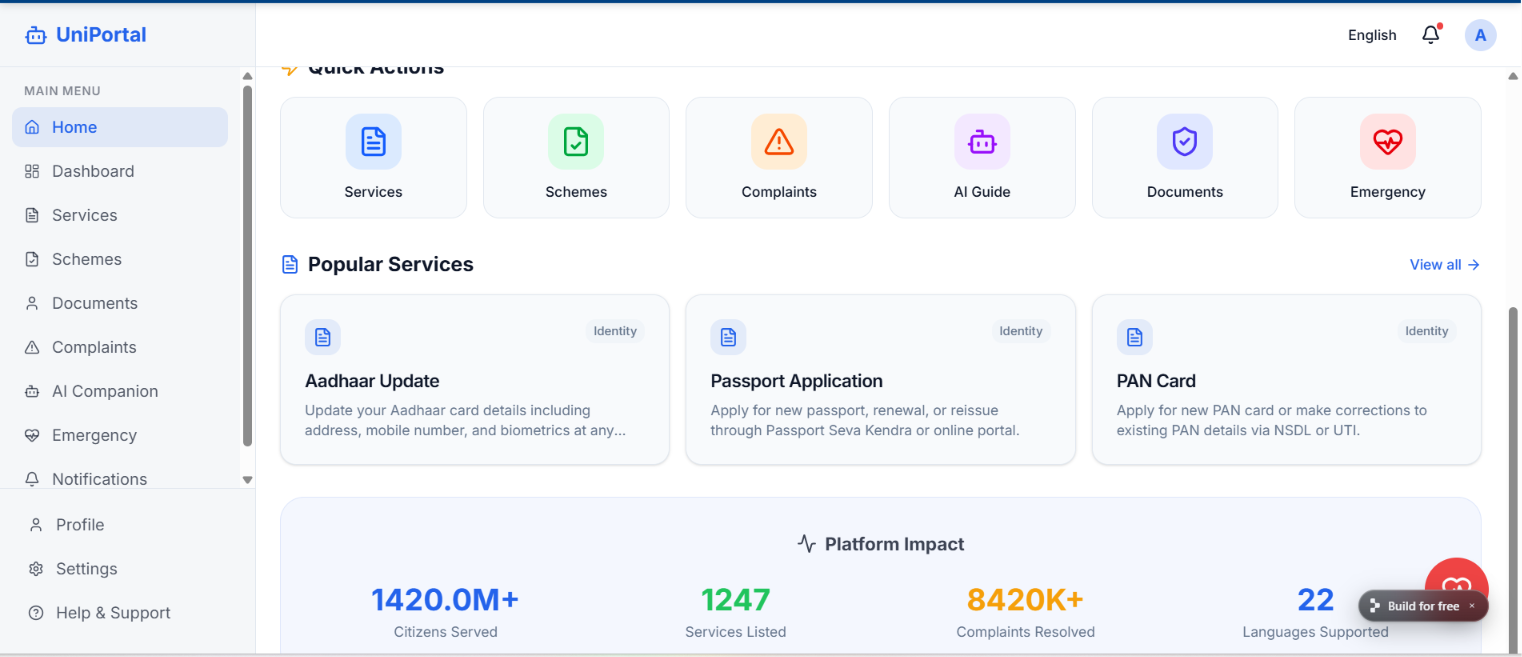Open the user avatar labeled A
Viewport: 1522px width, 657px height.
coord(1481,35)
